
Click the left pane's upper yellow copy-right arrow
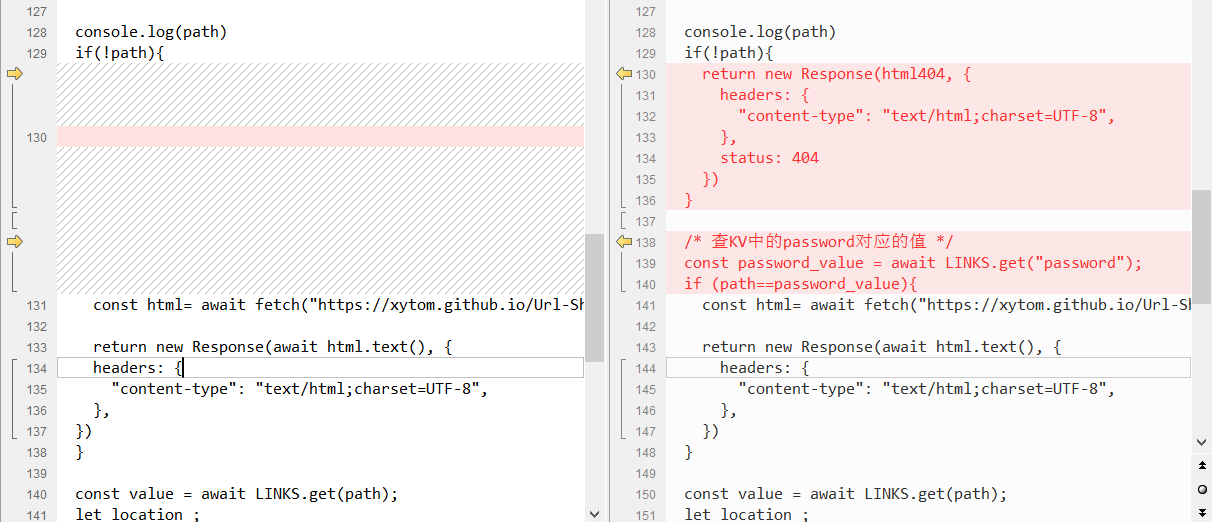coord(14,74)
